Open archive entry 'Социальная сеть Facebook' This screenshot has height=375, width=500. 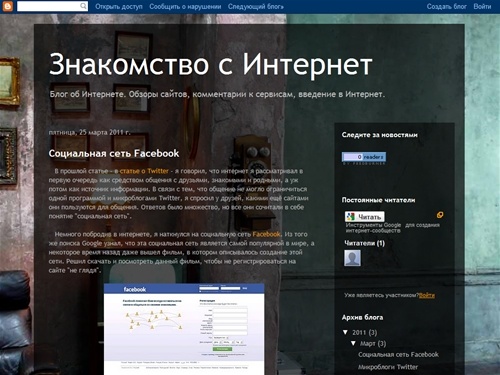398,354
